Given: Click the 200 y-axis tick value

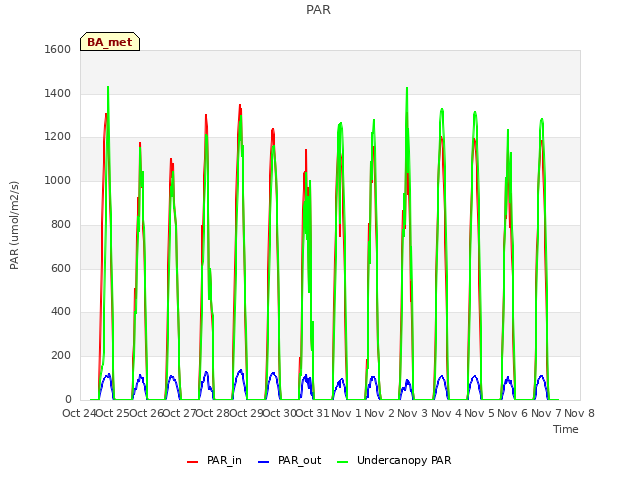Looking at the screenshot, I should coord(61,356).
